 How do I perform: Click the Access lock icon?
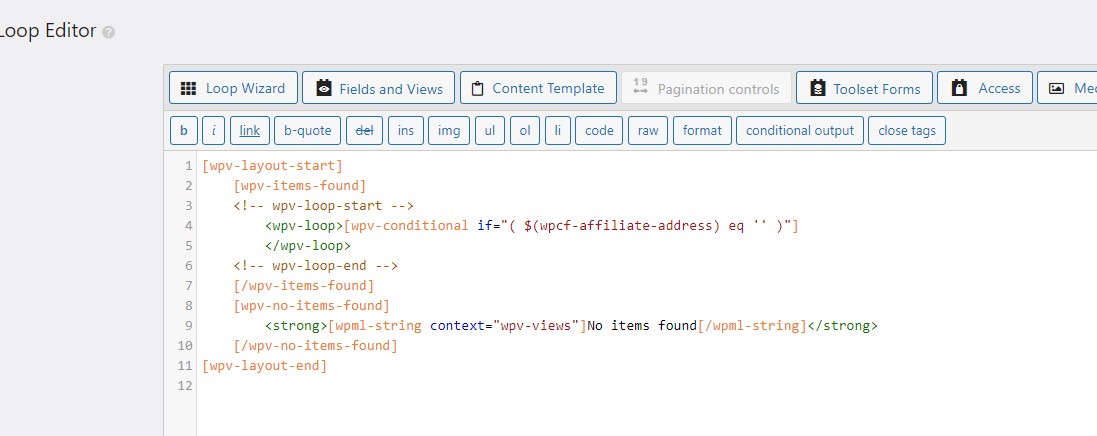(959, 88)
